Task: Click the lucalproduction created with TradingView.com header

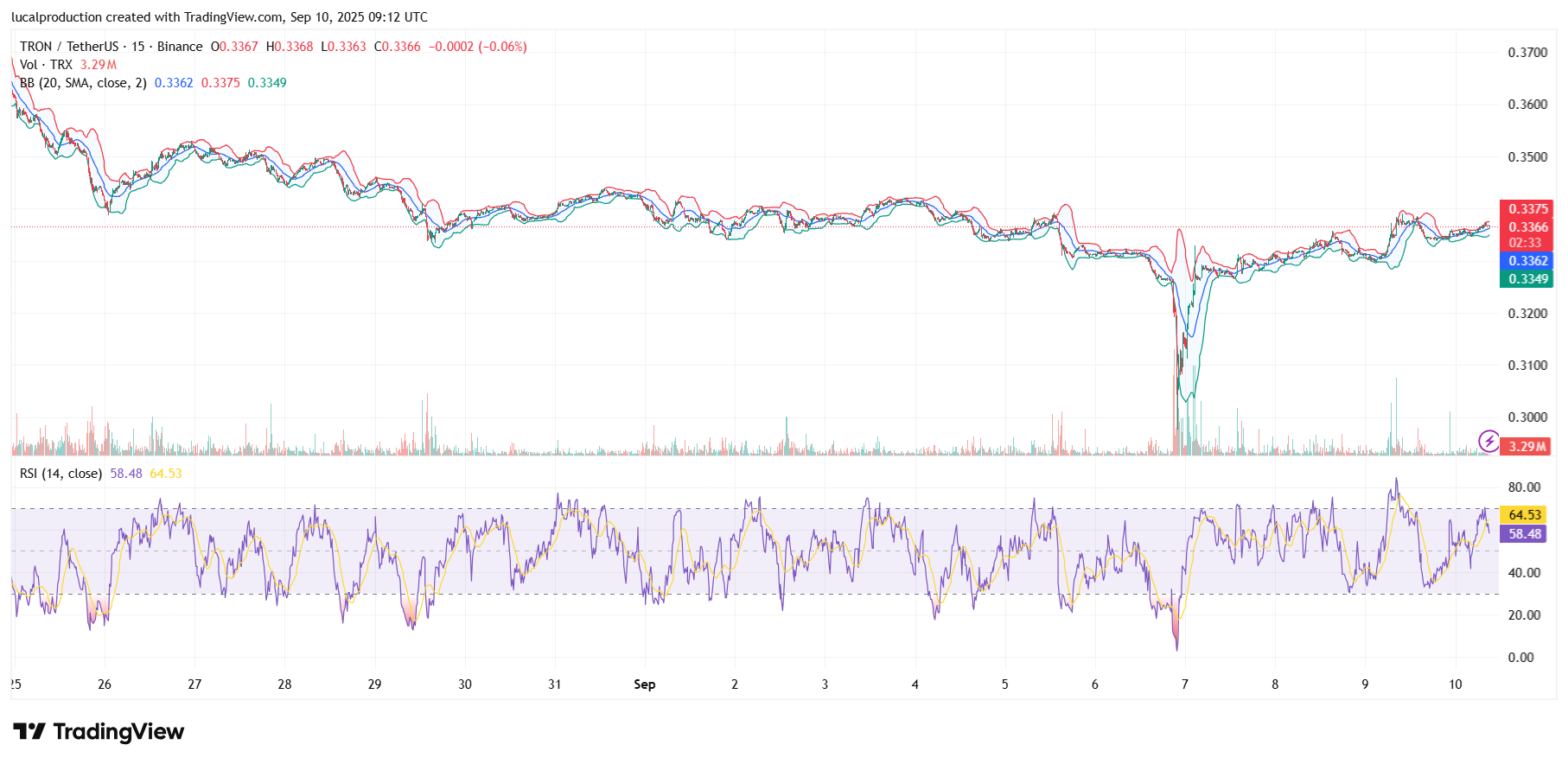Action: coord(220,17)
